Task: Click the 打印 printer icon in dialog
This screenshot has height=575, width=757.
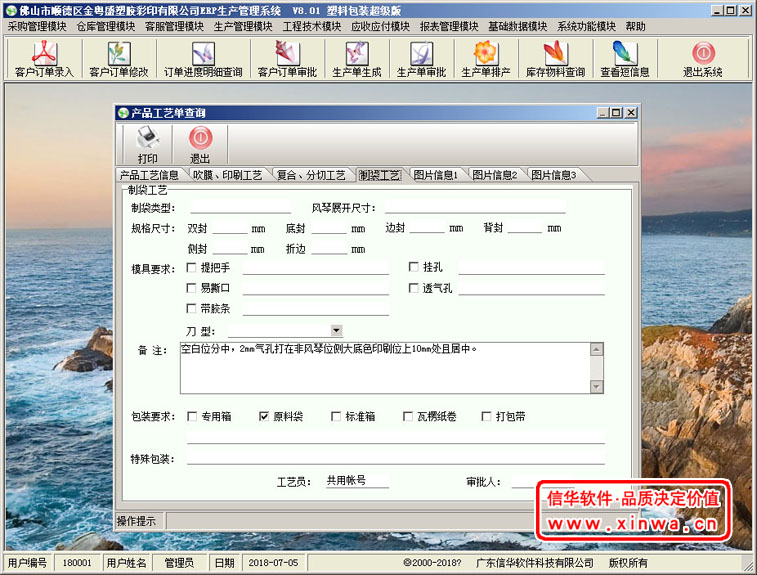Action: click(147, 144)
